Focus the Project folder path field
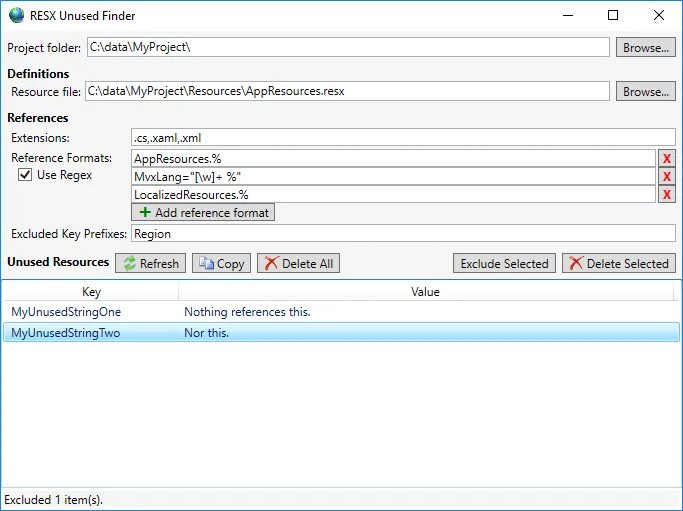This screenshot has height=511, width=683. (x=348, y=47)
